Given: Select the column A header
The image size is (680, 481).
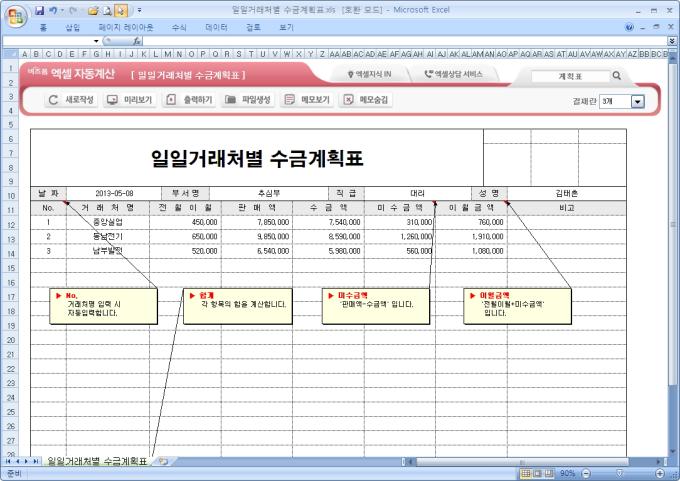Looking at the screenshot, I should [x=25, y=54].
